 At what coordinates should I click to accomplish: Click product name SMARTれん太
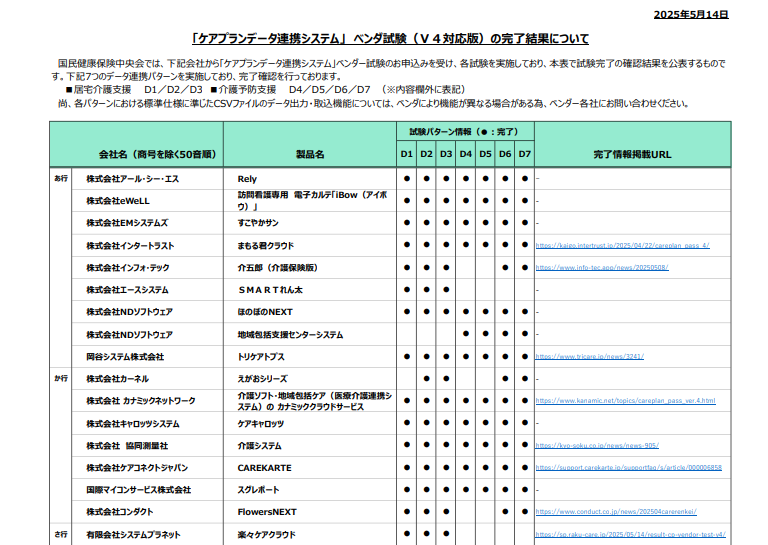point(270,290)
